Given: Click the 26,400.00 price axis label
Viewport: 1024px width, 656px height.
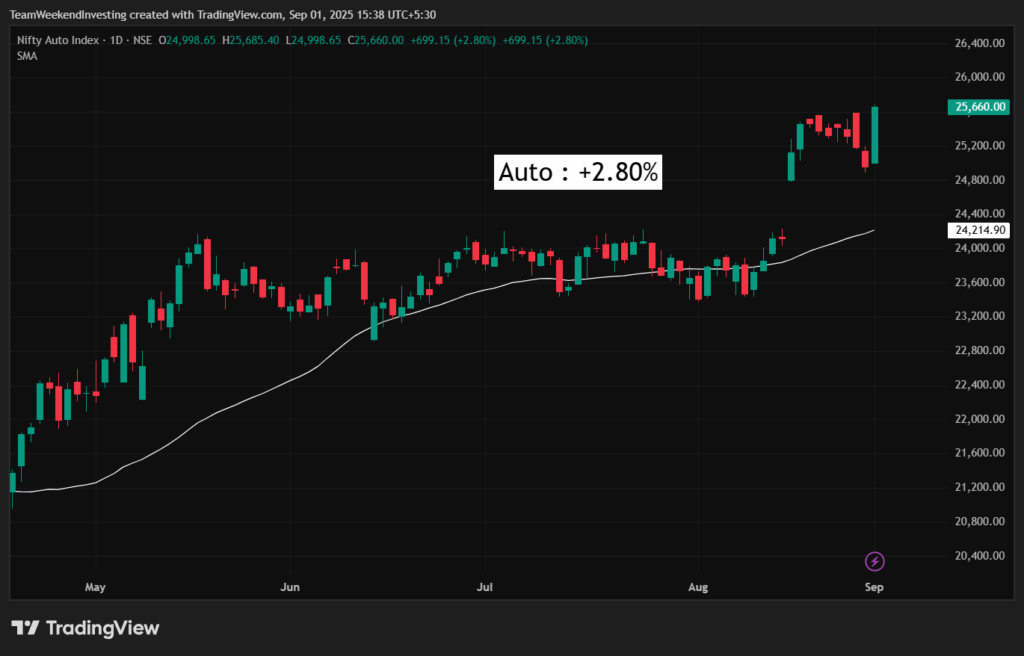Looking at the screenshot, I should tap(980, 44).
